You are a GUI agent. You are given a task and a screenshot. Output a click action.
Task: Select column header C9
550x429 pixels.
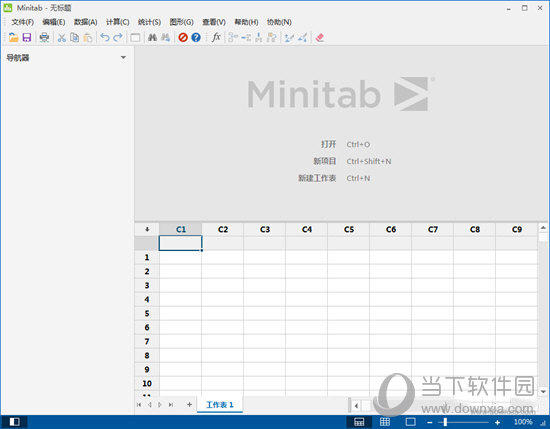tap(516, 229)
